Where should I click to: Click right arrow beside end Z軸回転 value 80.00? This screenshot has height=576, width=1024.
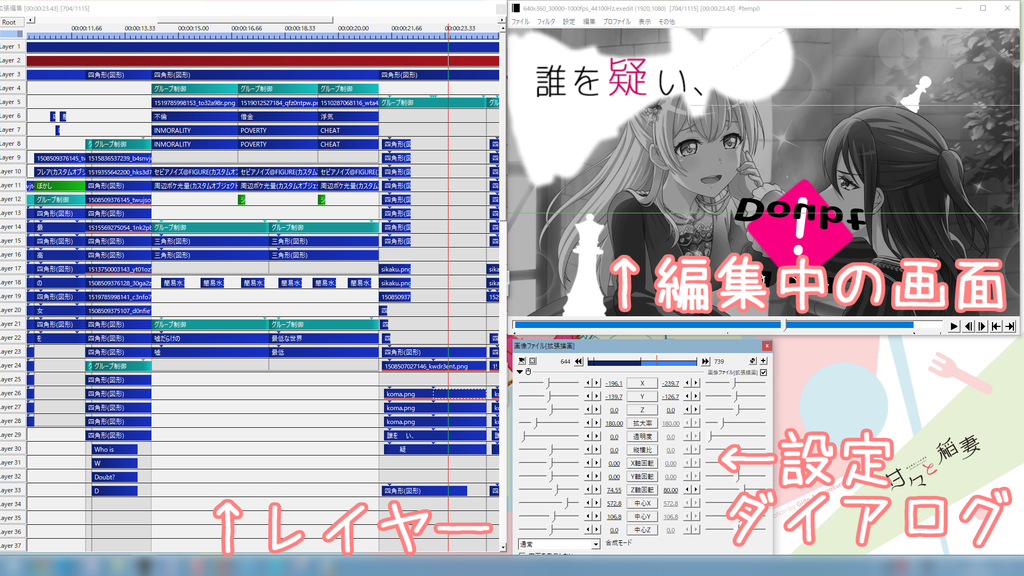[696, 490]
